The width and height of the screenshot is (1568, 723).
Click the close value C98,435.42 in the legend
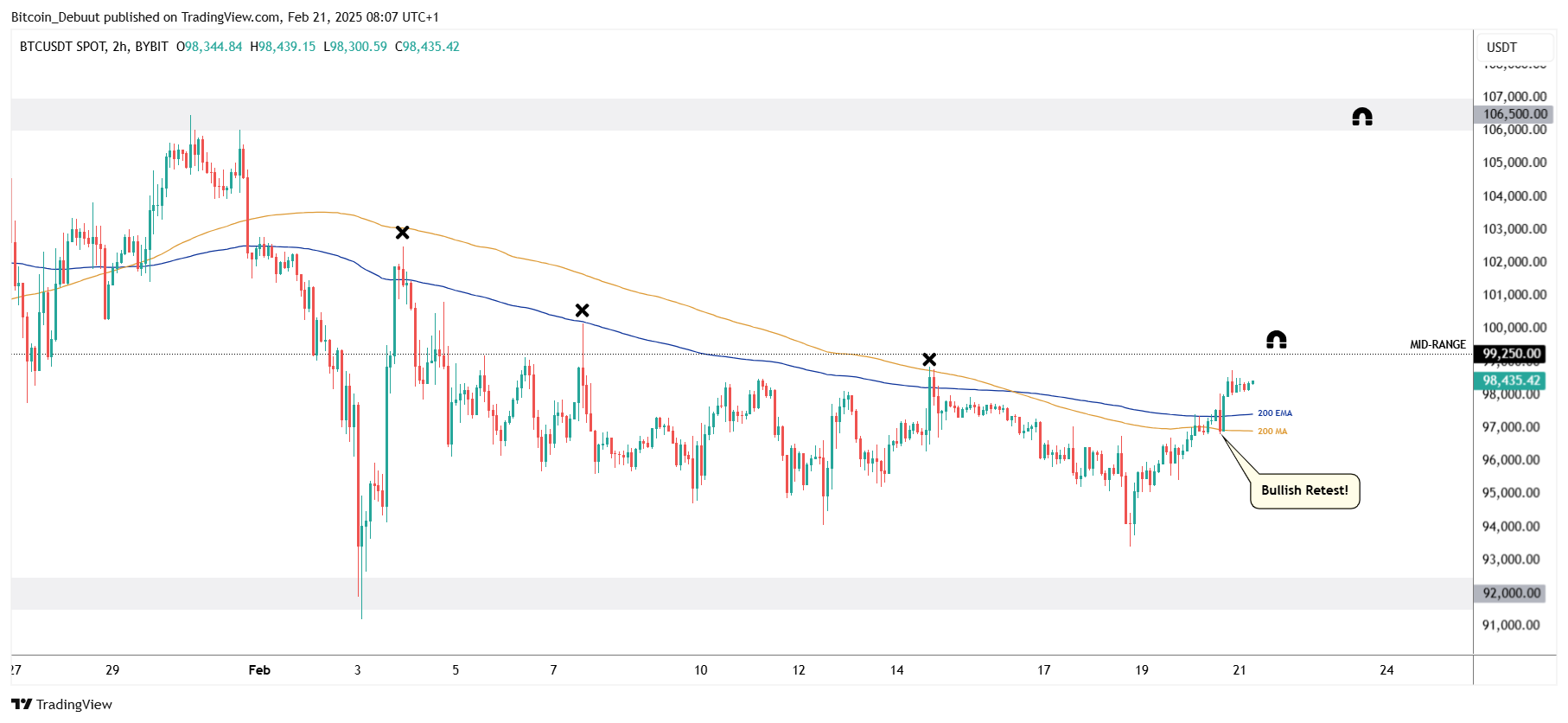[427, 47]
